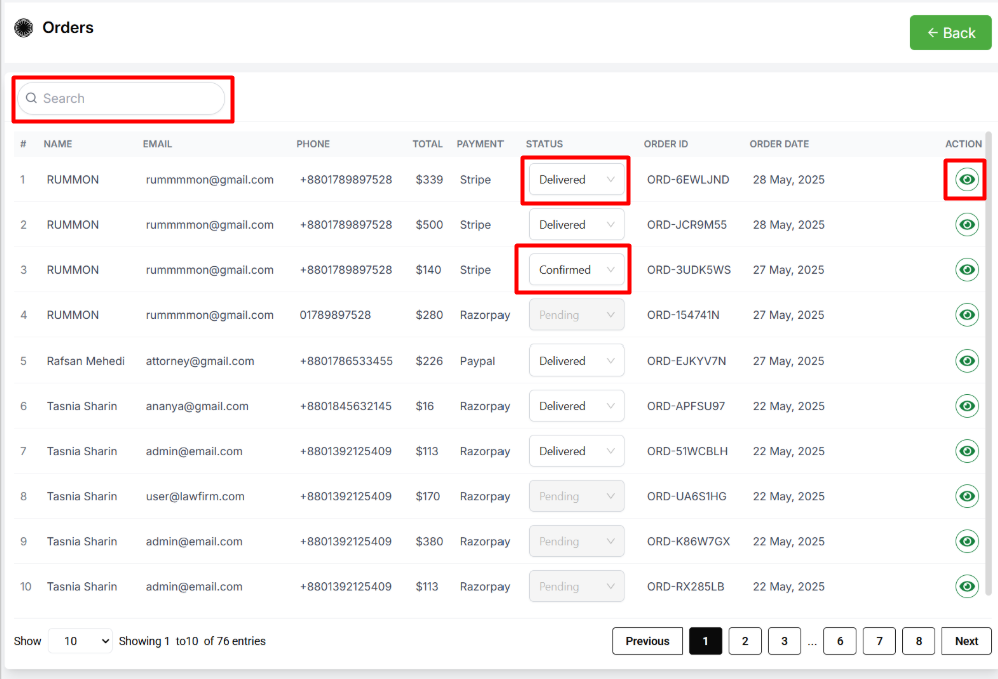View order ORD-51WCBLH details eye icon
Image resolution: width=998 pixels, height=679 pixels.
pos(966,451)
